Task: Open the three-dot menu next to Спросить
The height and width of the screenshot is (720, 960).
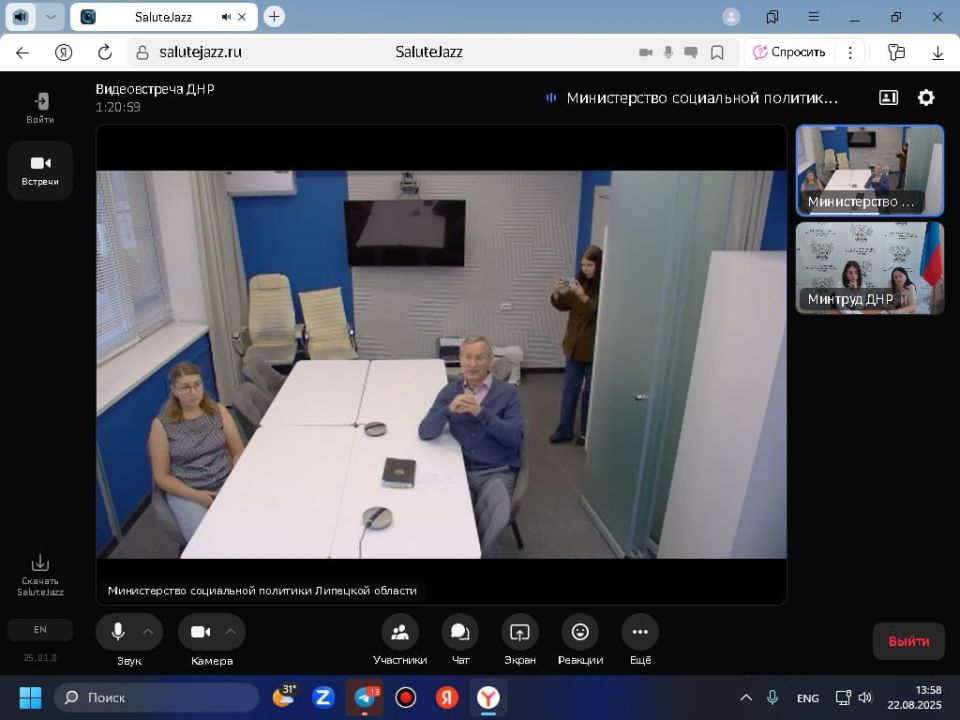Action: tap(850, 52)
